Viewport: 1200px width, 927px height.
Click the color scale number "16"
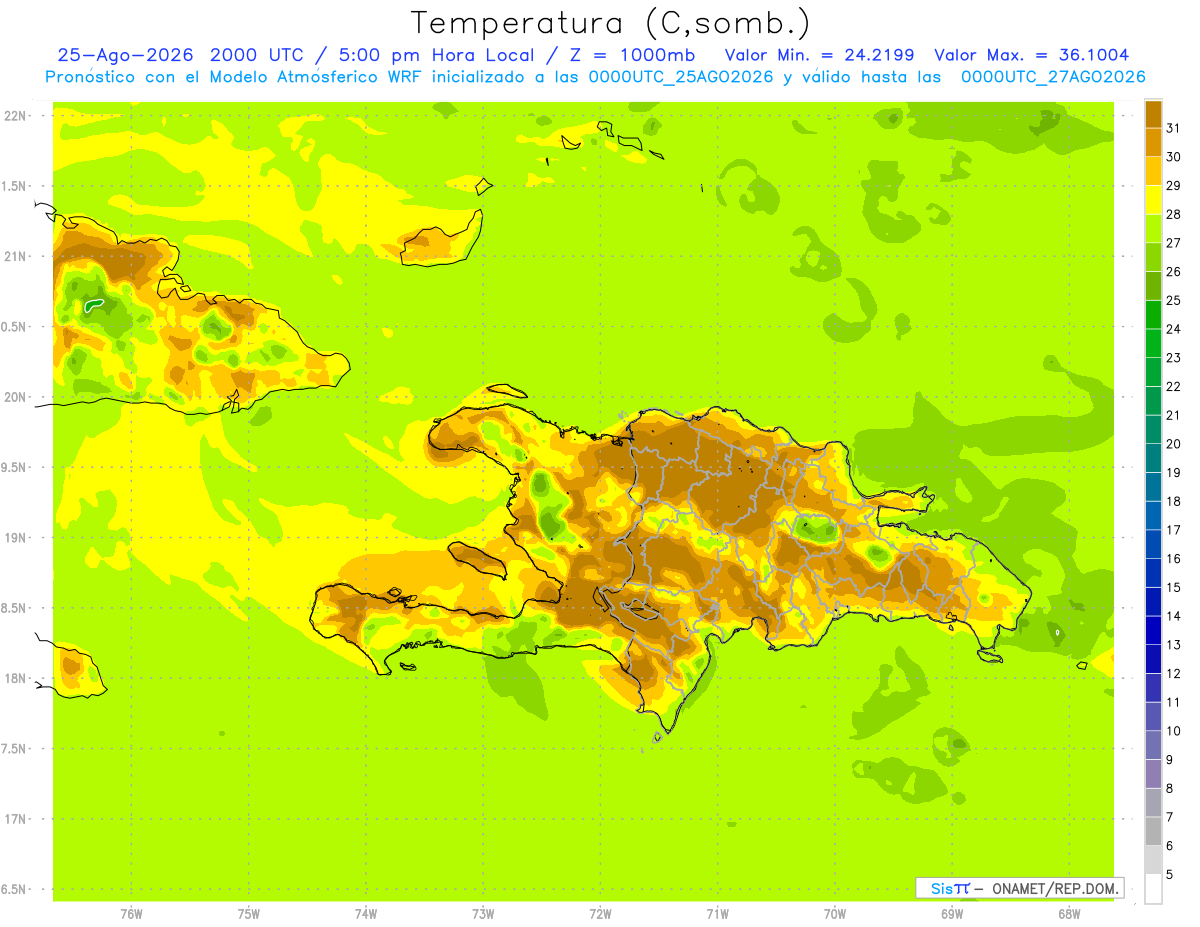pos(1174,559)
